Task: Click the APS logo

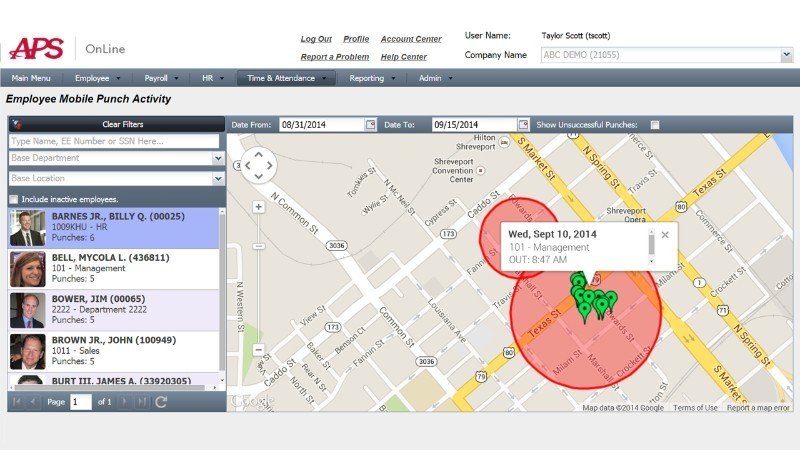Action: (37, 48)
